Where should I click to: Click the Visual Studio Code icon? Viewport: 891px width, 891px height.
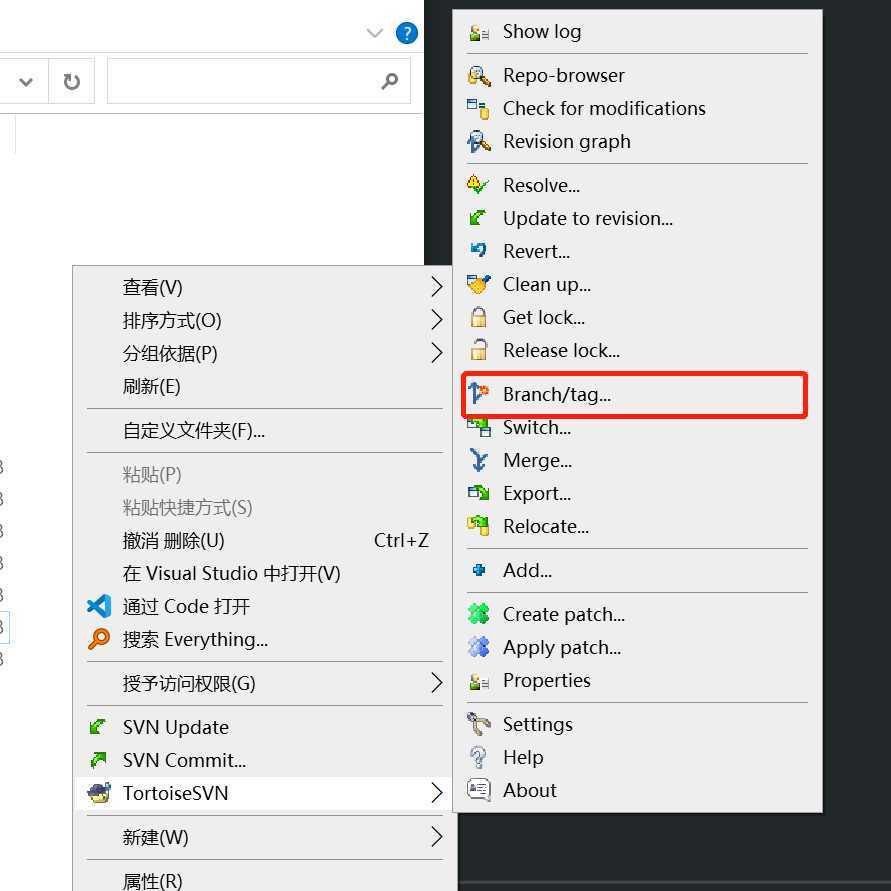(x=99, y=606)
